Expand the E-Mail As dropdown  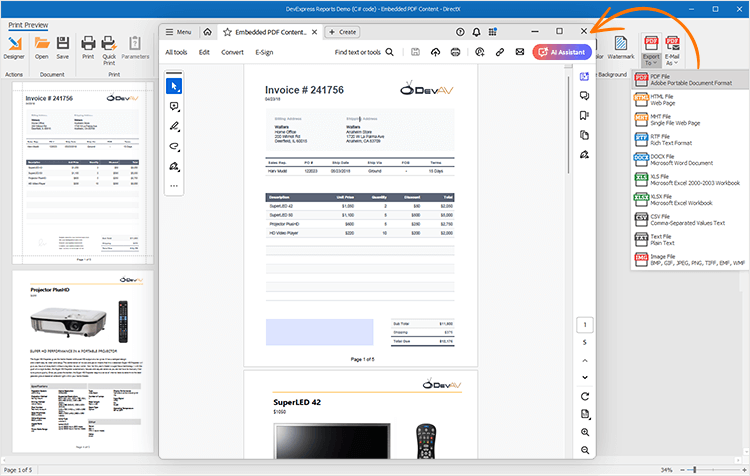[x=672, y=50]
